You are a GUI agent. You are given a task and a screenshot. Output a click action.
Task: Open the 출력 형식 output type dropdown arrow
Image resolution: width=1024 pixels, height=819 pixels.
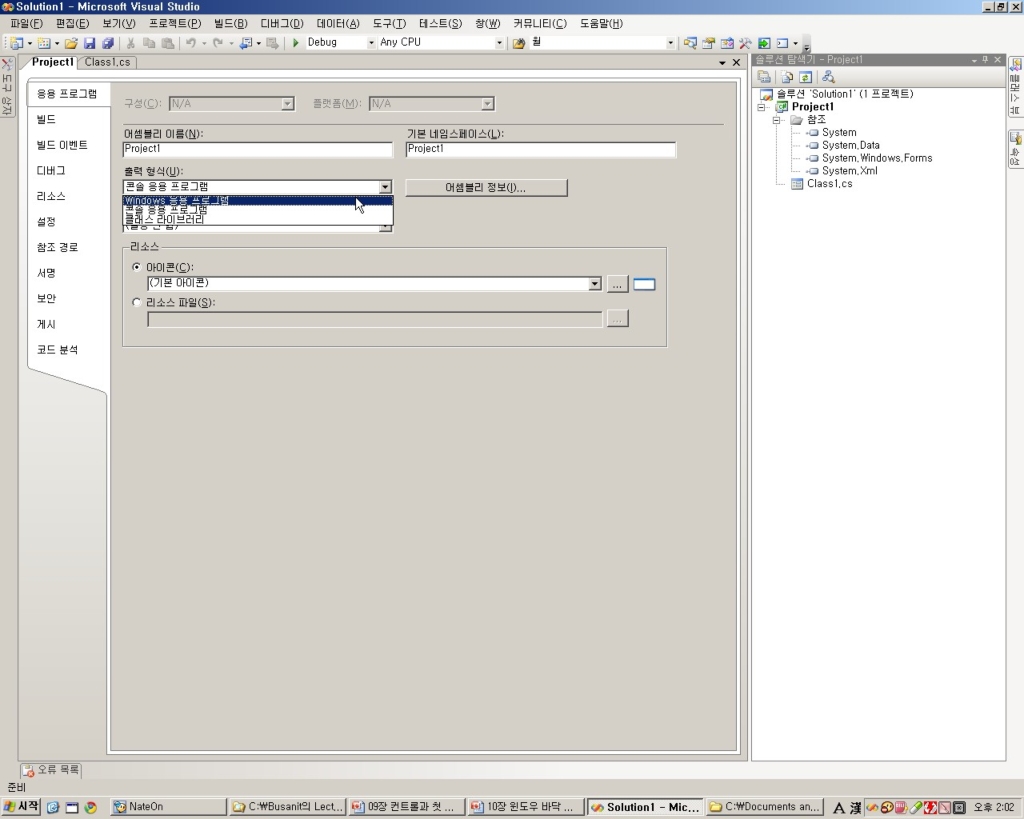point(385,187)
